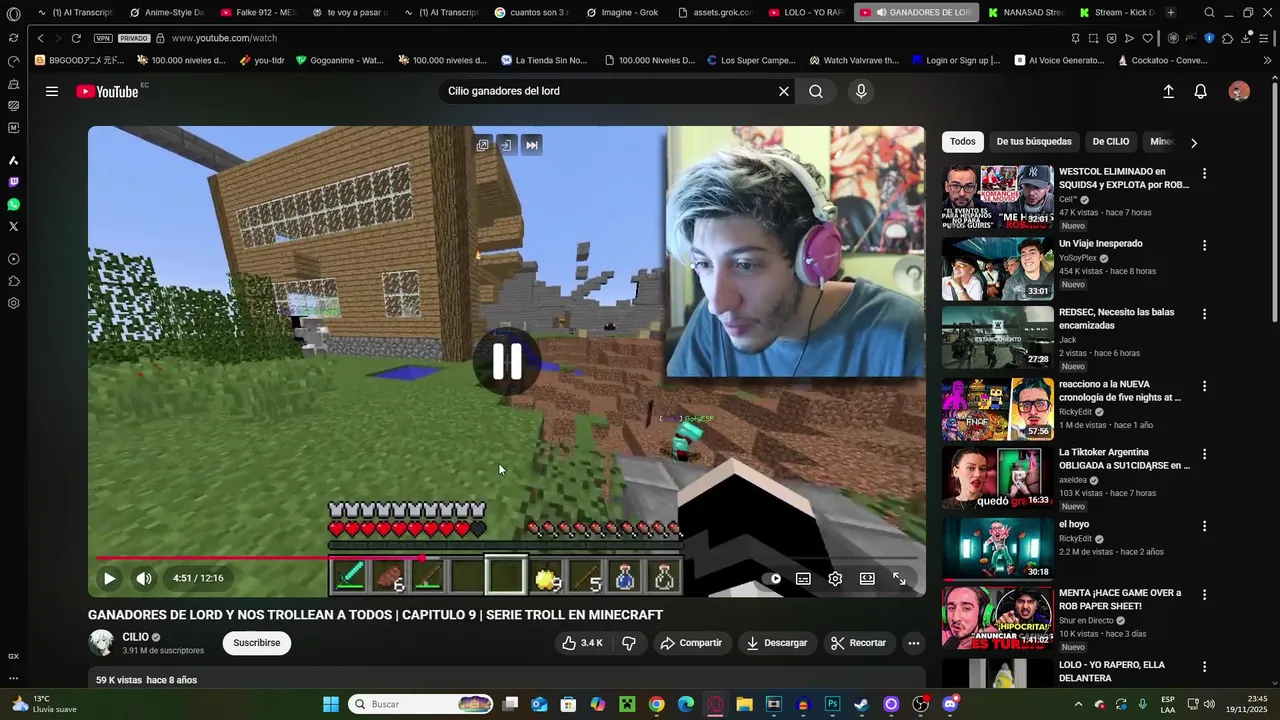
Task: Open the CILIO channel avatar
Action: [101, 643]
